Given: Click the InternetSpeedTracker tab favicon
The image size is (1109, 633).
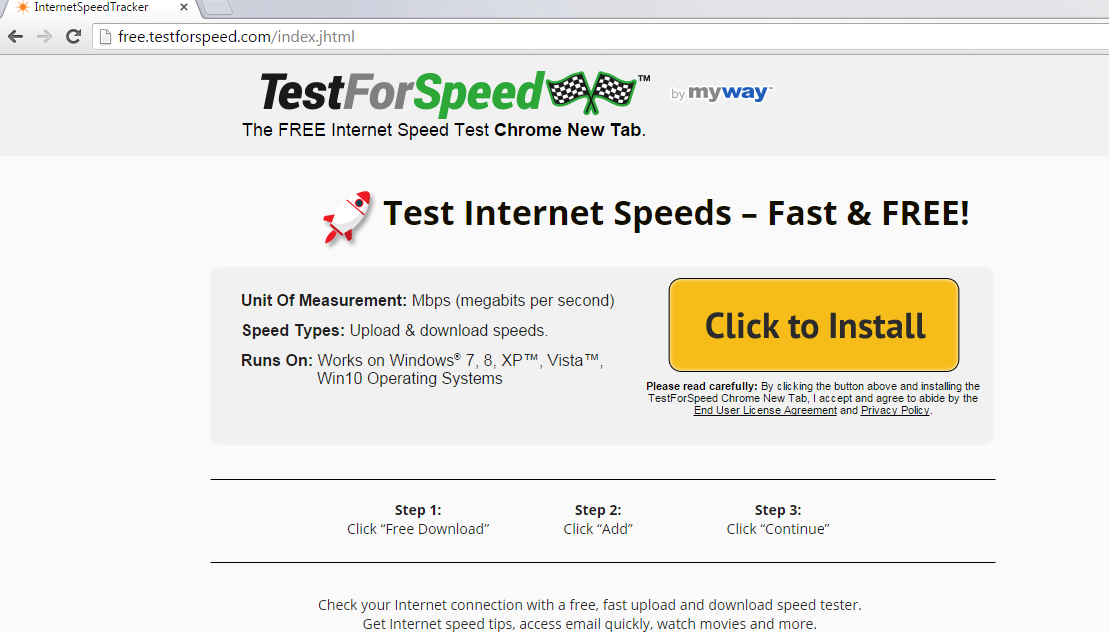Looking at the screenshot, I should pyautogui.click(x=23, y=7).
